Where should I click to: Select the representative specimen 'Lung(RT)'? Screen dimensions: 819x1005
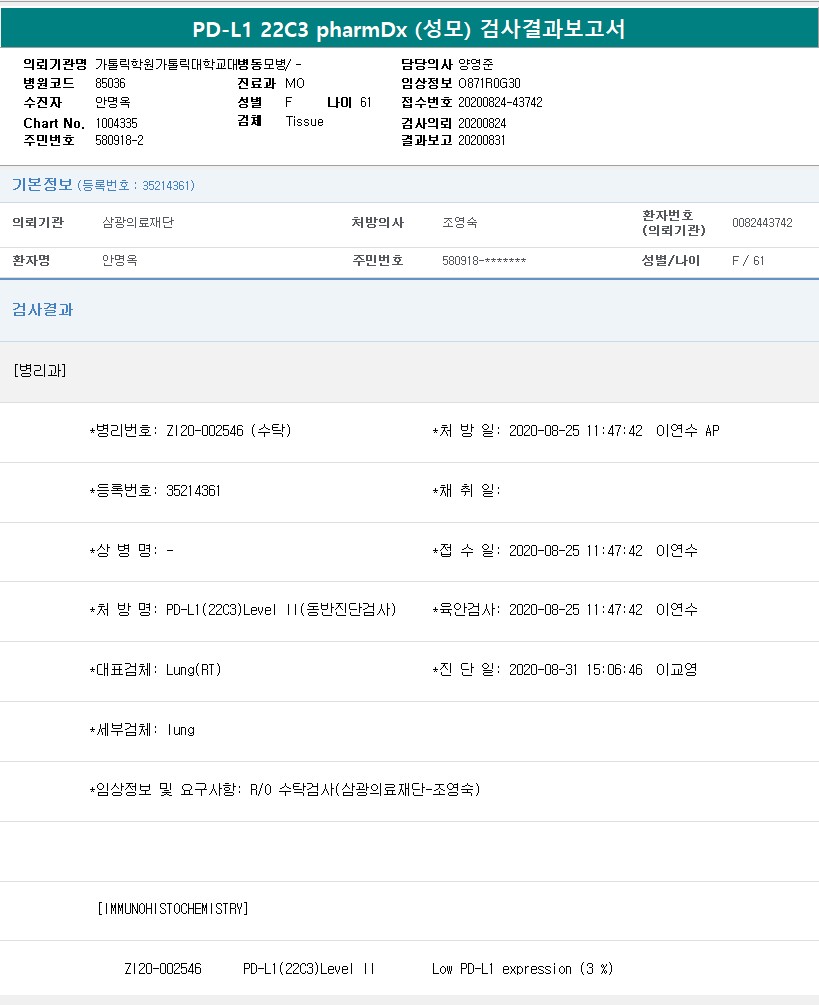pyautogui.click(x=194, y=670)
